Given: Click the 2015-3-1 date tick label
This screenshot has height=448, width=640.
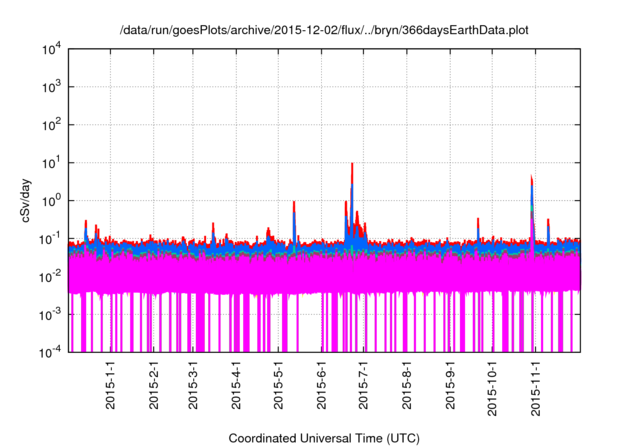Looking at the screenshot, I should [x=193, y=385].
